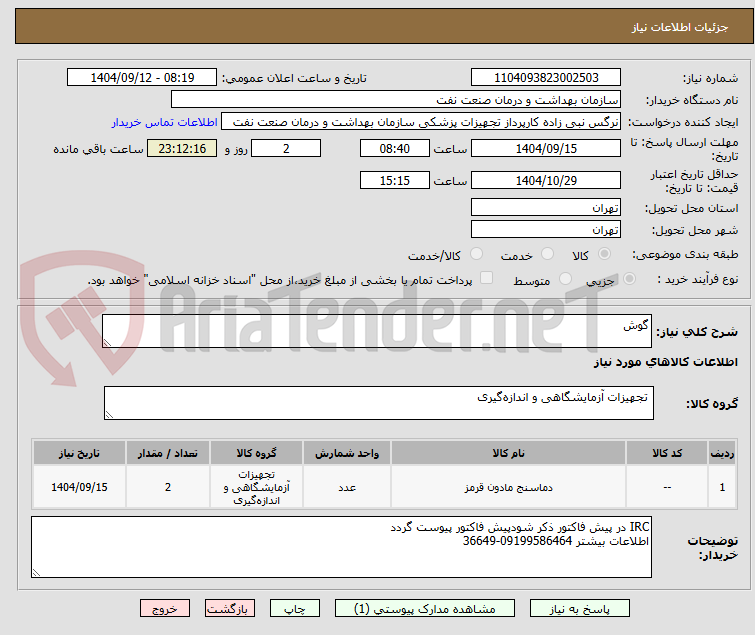Click the countdown timer 23:12:16 field
The height and width of the screenshot is (635, 755).
pyautogui.click(x=182, y=149)
